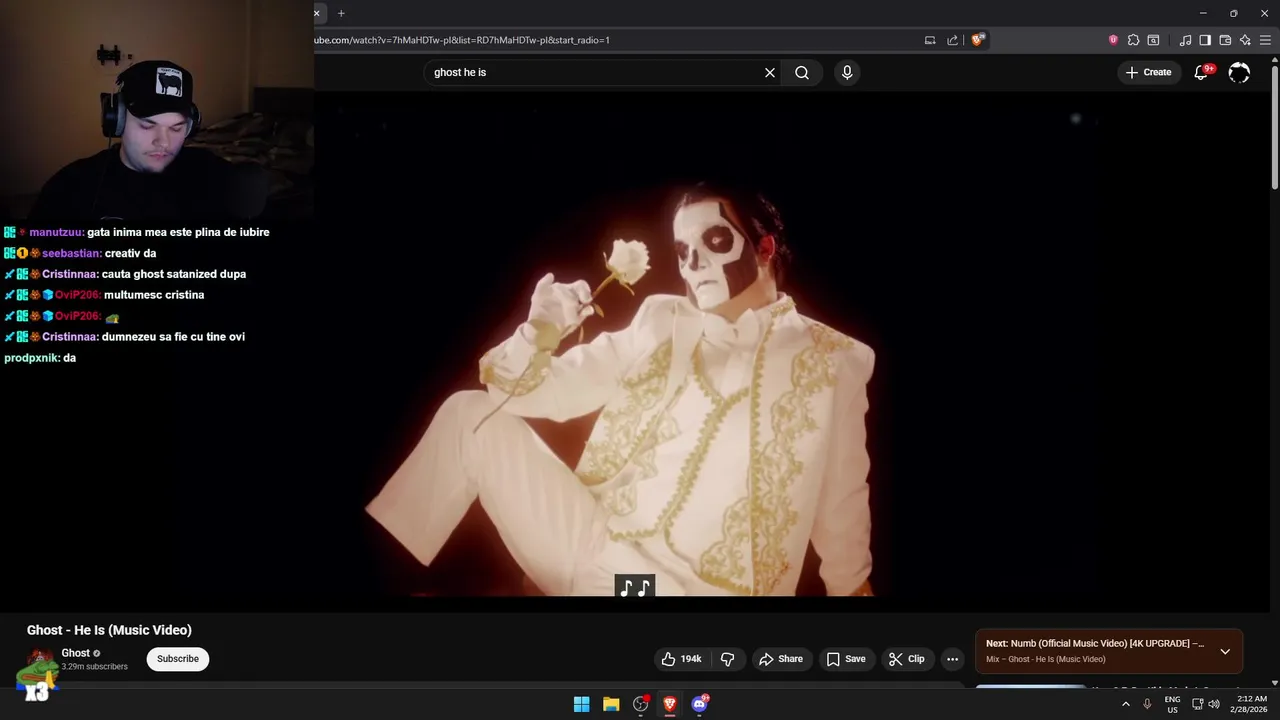This screenshot has height=720, width=1280.
Task: Open the volume speaker tray icon
Action: 1214,704
